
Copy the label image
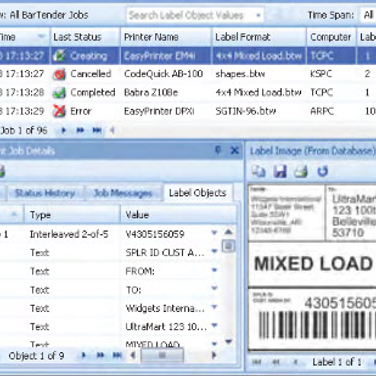point(258,171)
